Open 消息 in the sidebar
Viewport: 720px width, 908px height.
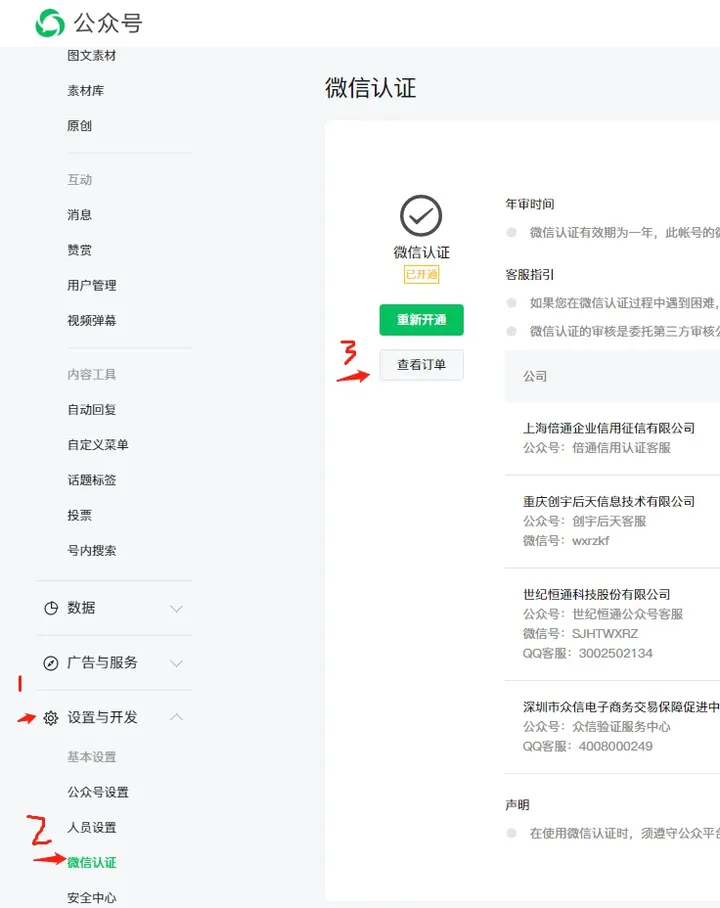click(x=79, y=215)
